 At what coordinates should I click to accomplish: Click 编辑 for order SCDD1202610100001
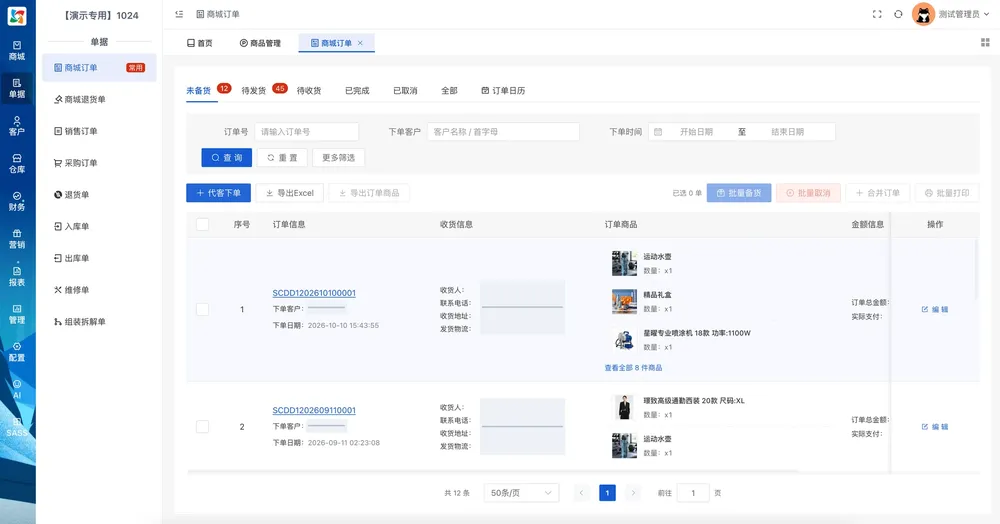935,309
